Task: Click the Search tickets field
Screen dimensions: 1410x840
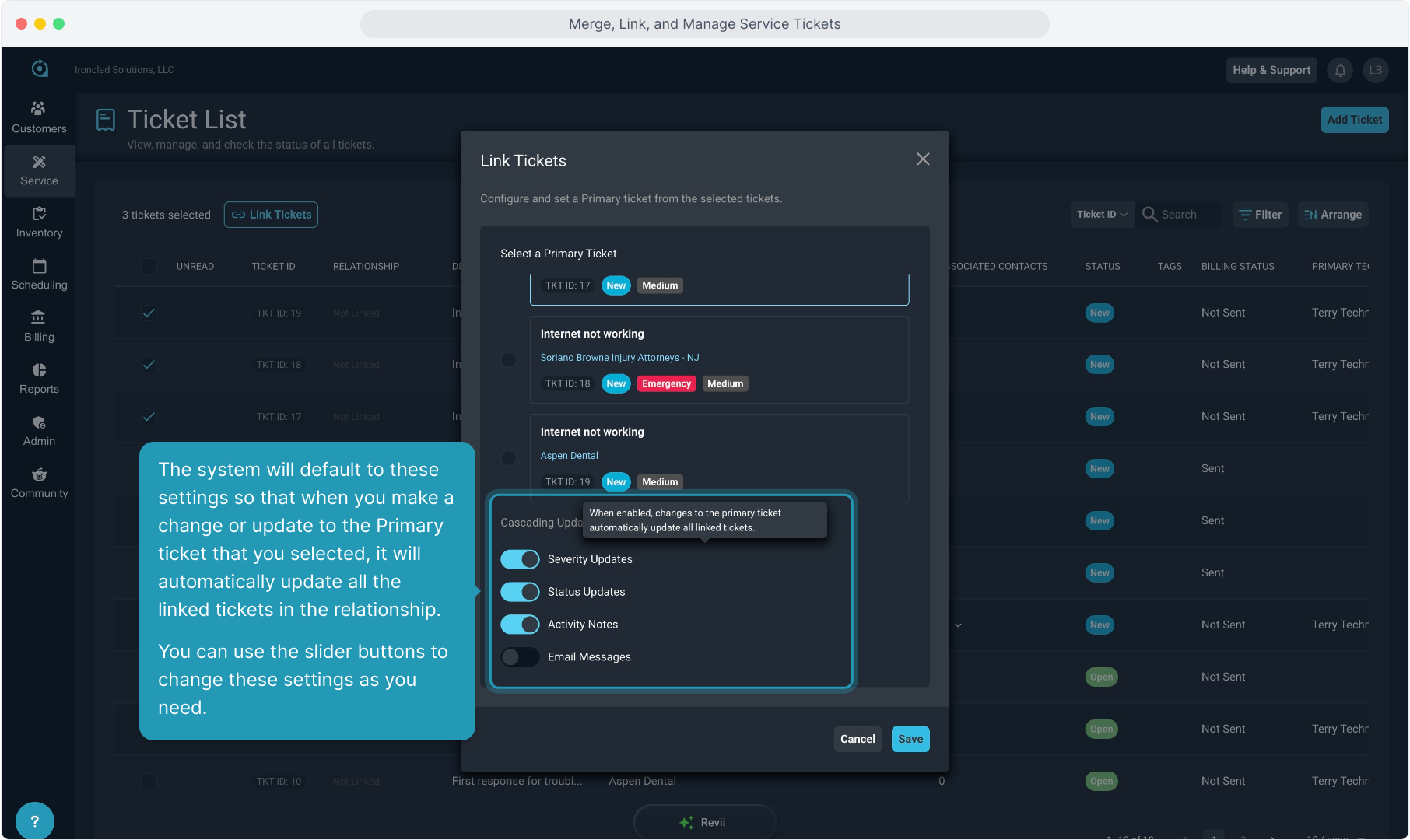Action: click(x=1190, y=215)
